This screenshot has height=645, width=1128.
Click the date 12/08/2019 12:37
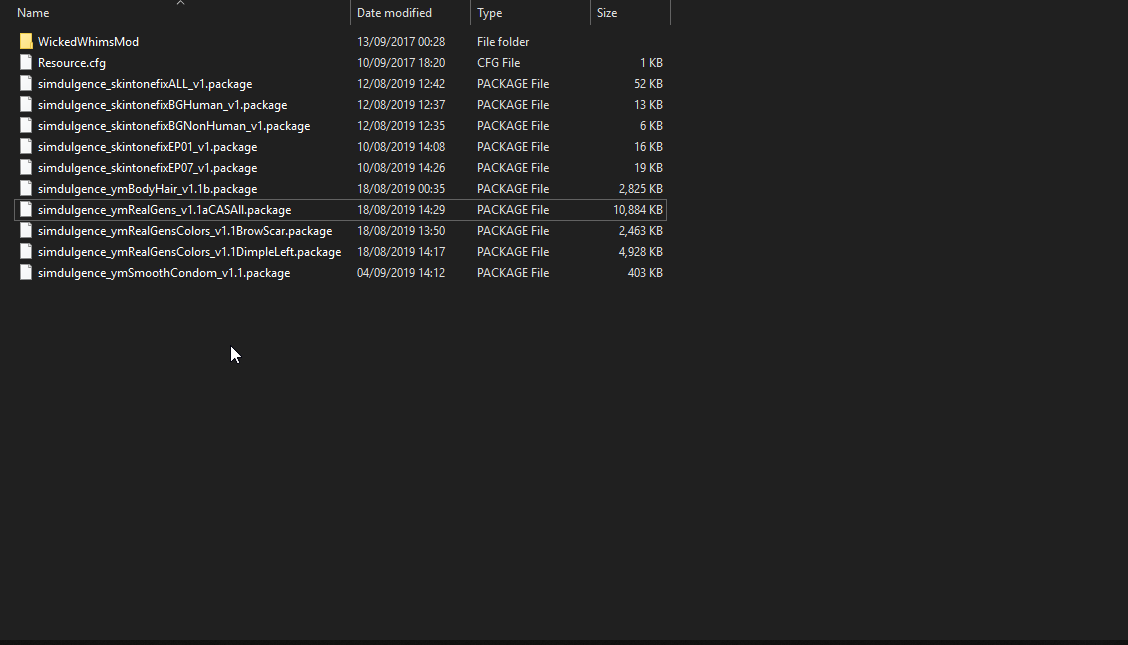click(x=401, y=104)
